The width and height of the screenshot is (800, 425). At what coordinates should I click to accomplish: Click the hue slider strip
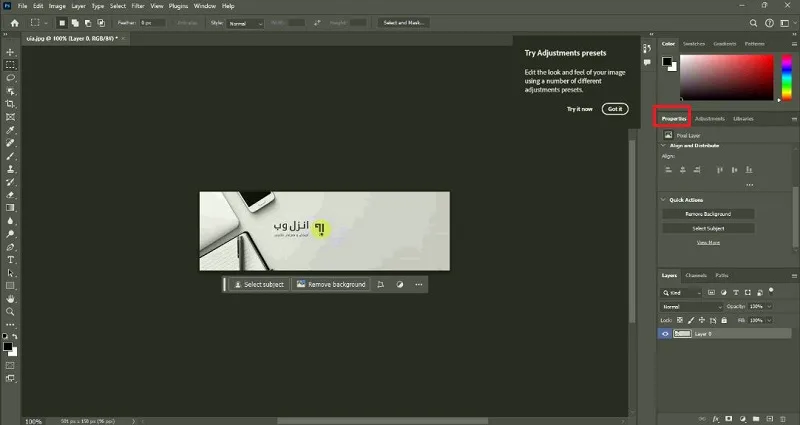pos(786,77)
